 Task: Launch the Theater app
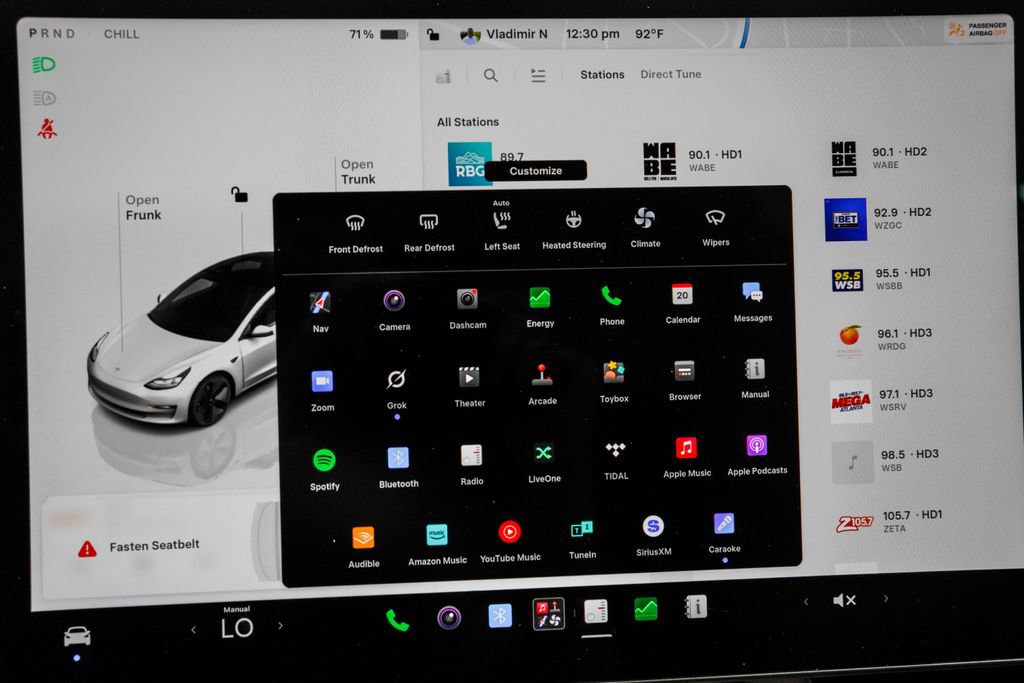coord(470,385)
